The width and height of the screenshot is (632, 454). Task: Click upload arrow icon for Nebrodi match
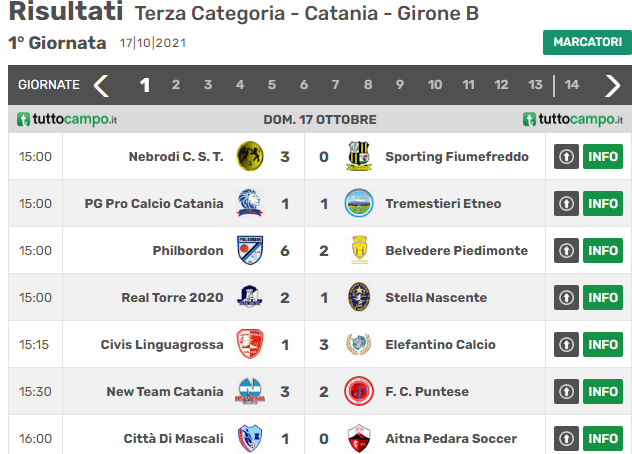566,156
